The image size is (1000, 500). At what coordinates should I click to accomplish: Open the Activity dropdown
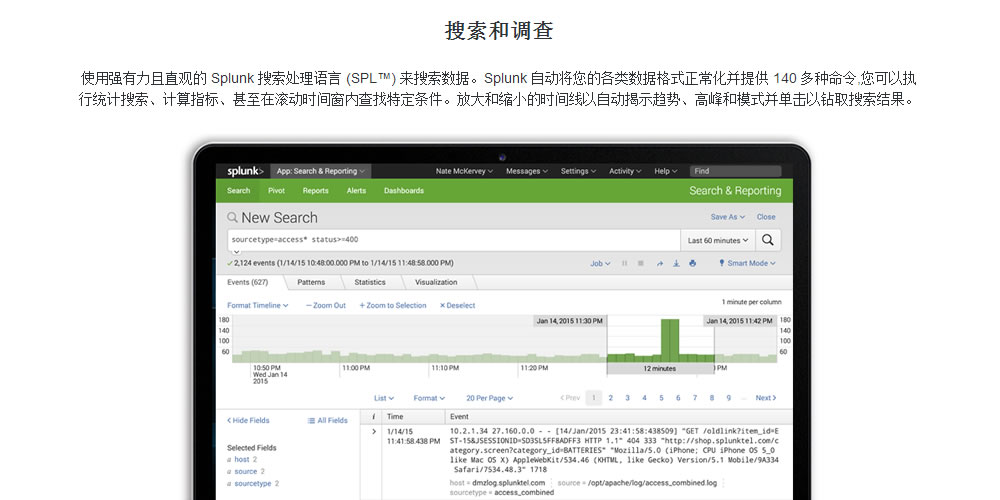[x=625, y=171]
